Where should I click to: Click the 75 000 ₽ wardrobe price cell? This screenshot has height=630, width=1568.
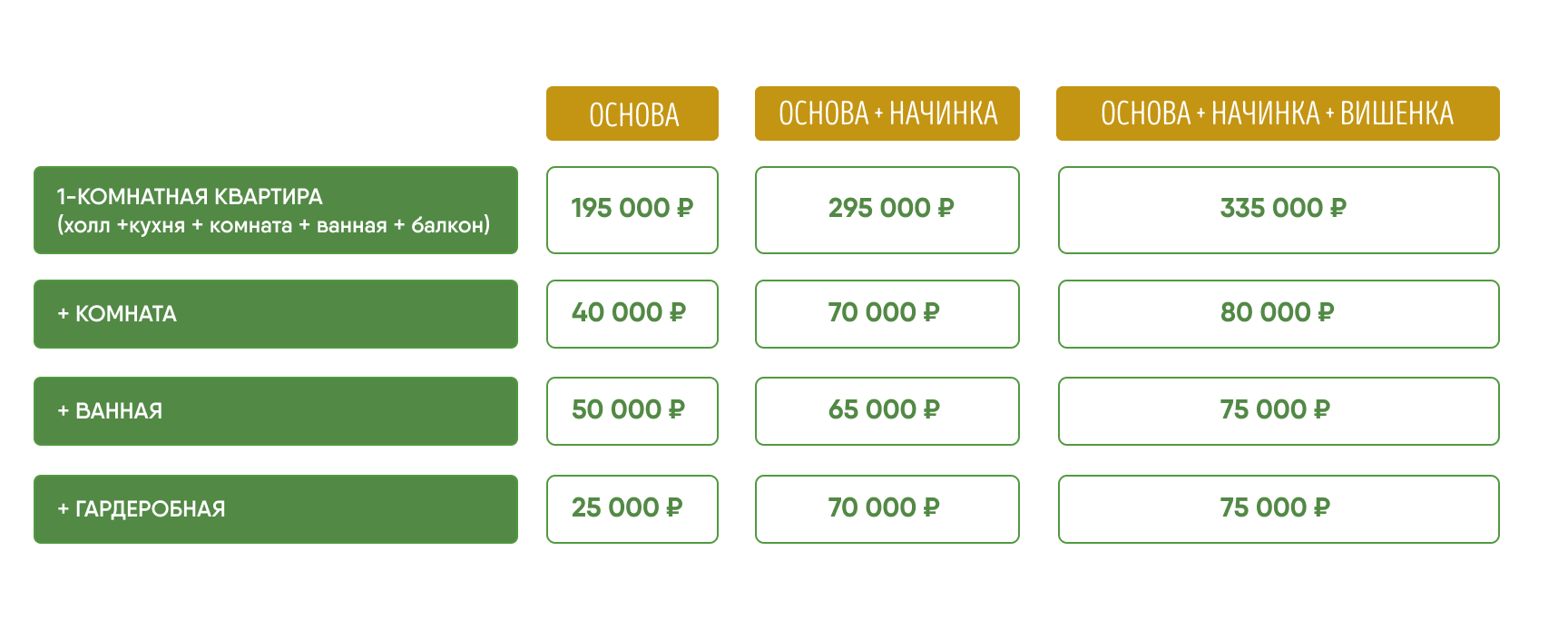coord(1279,509)
